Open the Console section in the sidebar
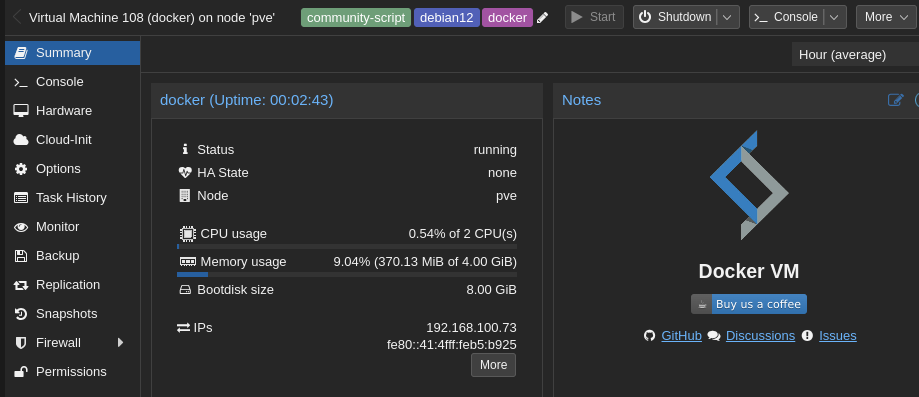This screenshot has height=397, width=919. coord(73,82)
